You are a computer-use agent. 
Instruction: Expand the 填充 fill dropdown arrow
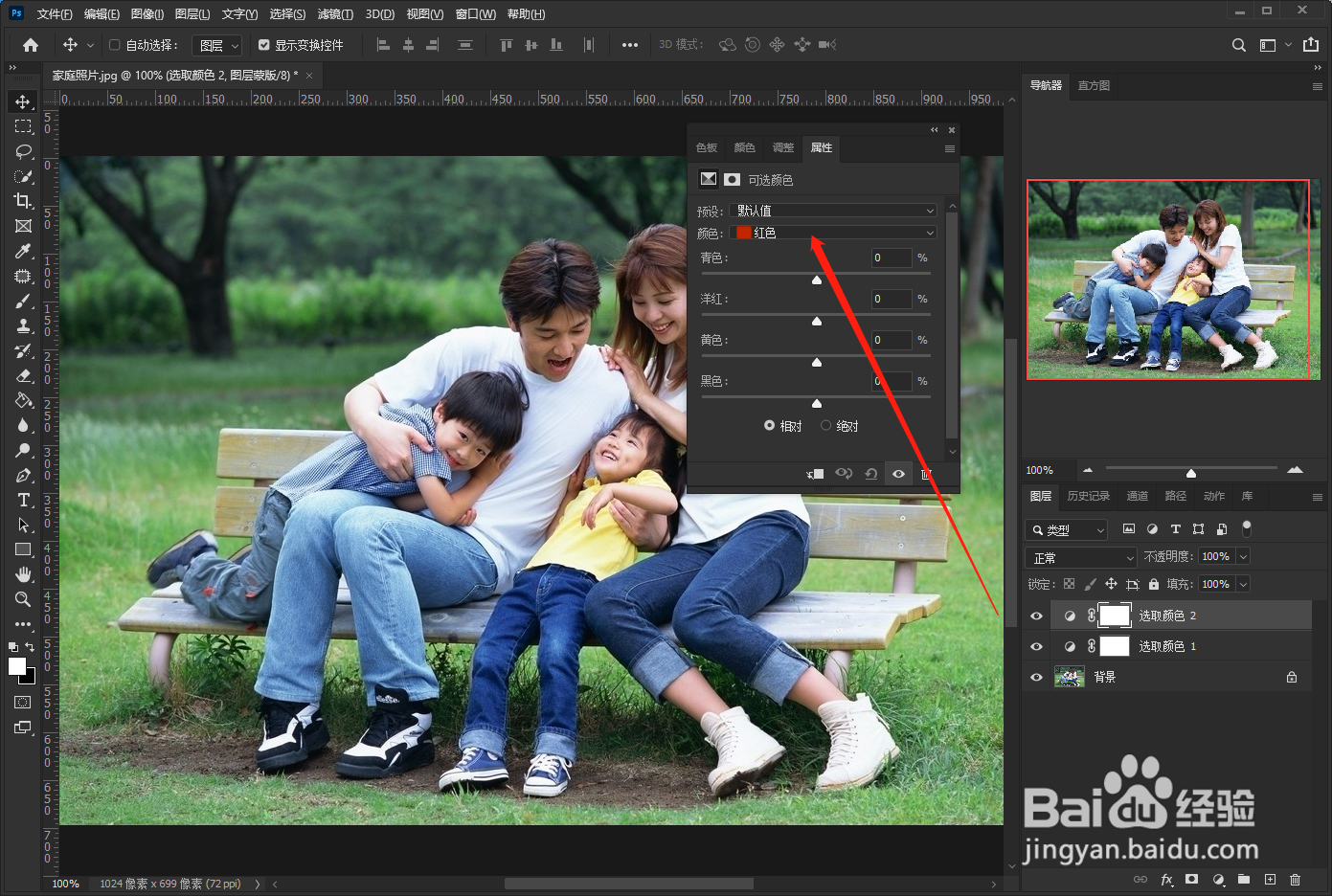tap(1243, 584)
